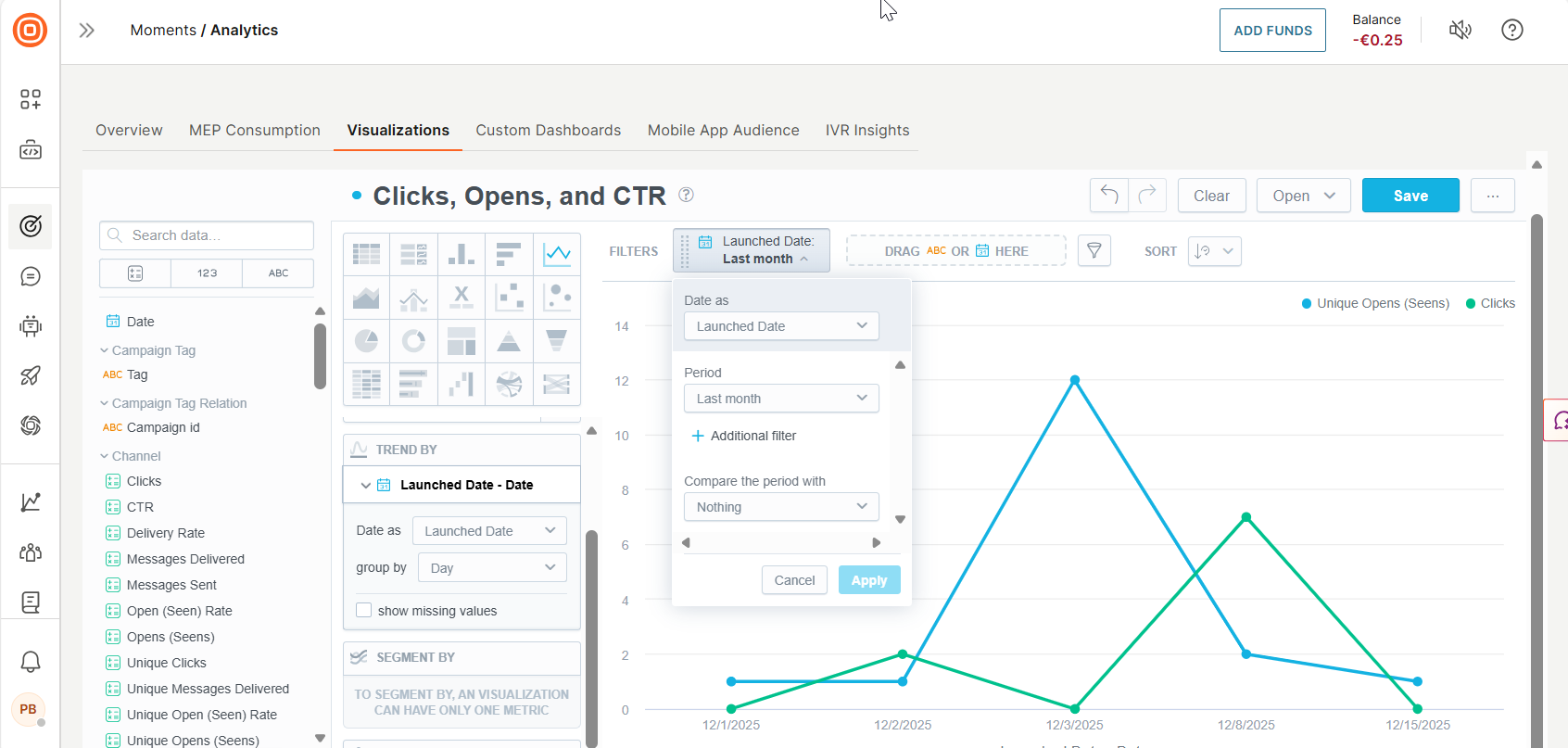Open the help question mark icon

[1511, 31]
